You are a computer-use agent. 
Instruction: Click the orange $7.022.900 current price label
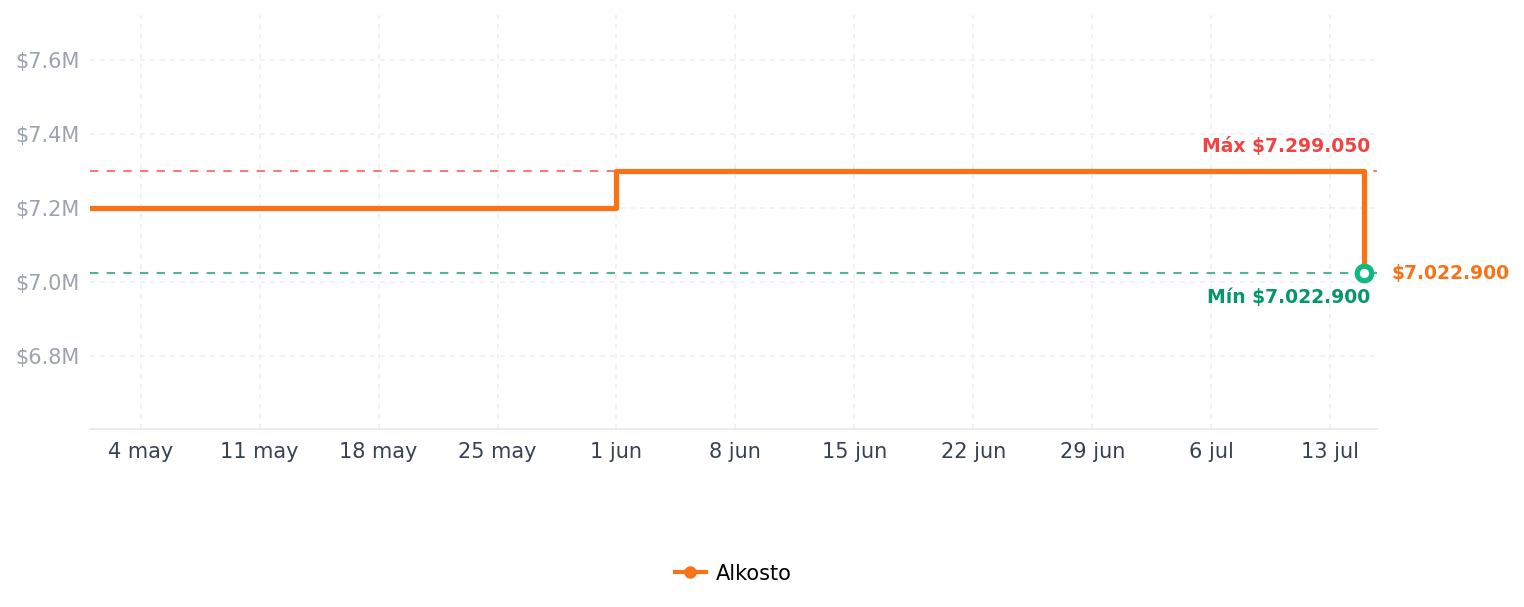[1450, 273]
